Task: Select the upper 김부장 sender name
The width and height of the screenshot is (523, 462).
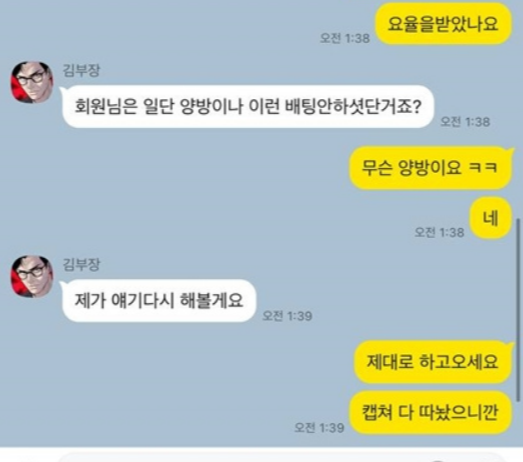Action: (x=81, y=71)
